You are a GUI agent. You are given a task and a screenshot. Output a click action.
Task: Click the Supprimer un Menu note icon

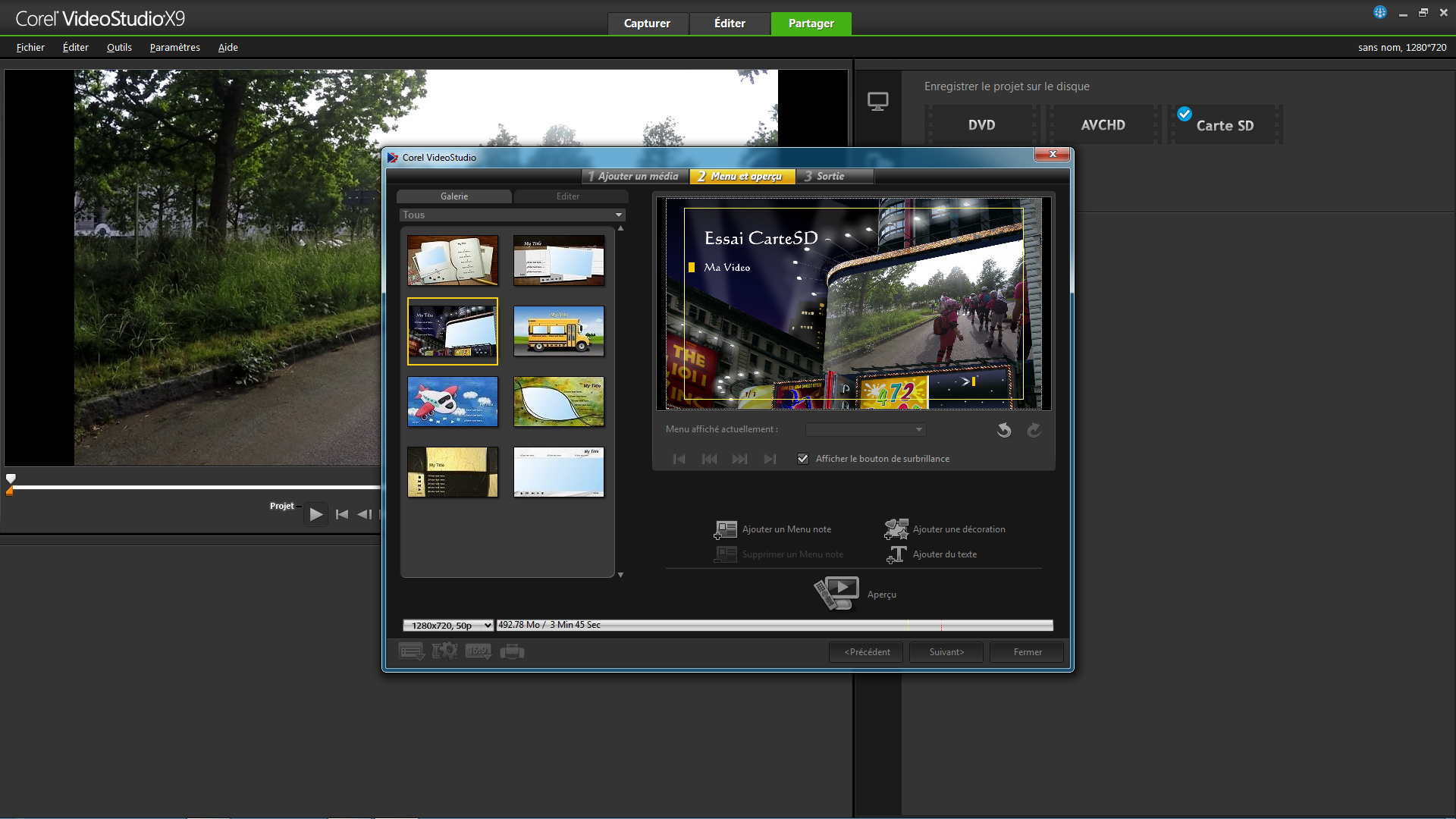coord(726,554)
